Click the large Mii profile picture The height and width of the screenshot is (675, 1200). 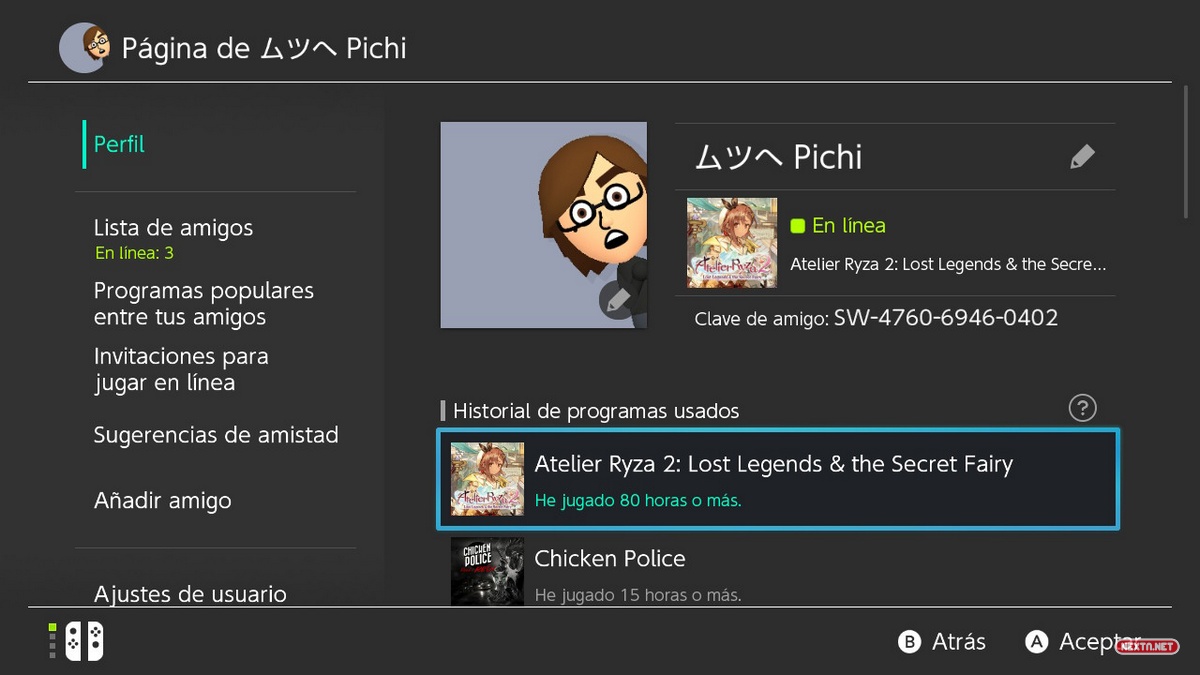tap(543, 225)
